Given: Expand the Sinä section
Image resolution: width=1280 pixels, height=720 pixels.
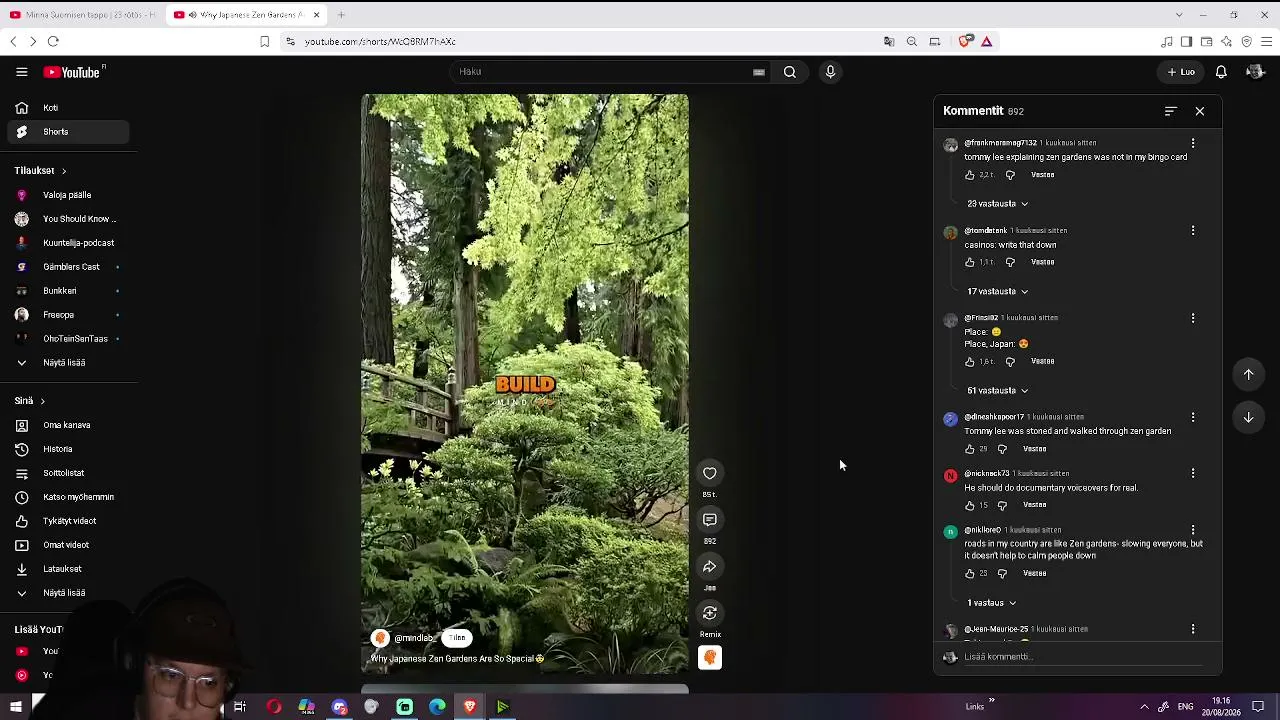Looking at the screenshot, I should point(29,401).
